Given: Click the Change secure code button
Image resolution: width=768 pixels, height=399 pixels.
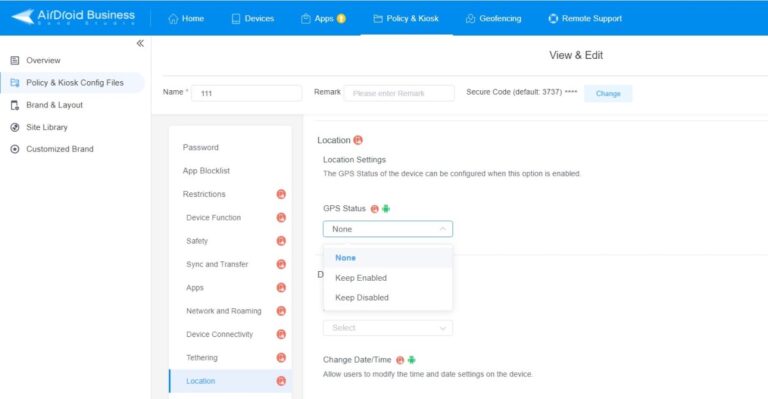Looking at the screenshot, I should pyautogui.click(x=608, y=94).
